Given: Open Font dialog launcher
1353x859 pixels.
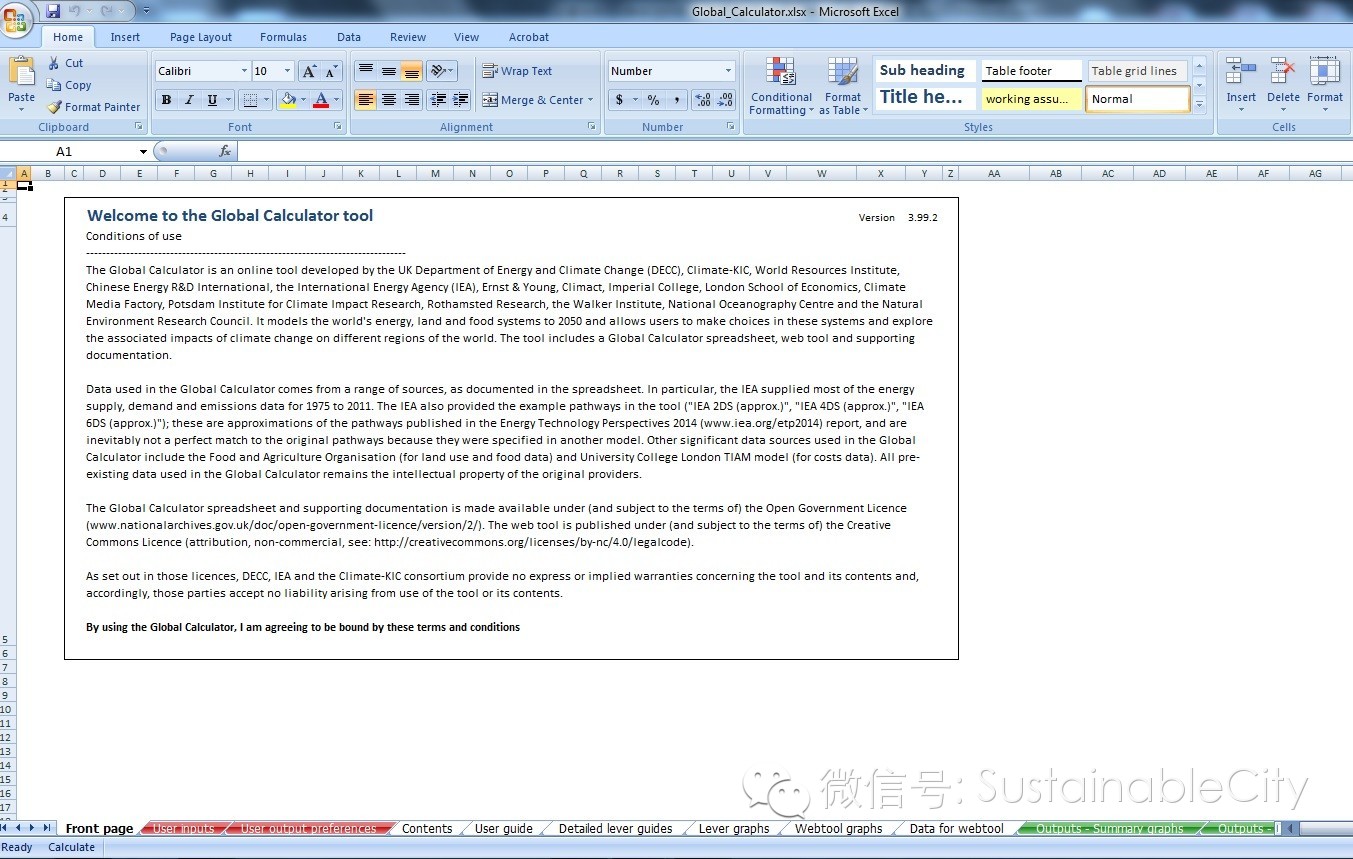Looking at the screenshot, I should pyautogui.click(x=338, y=127).
